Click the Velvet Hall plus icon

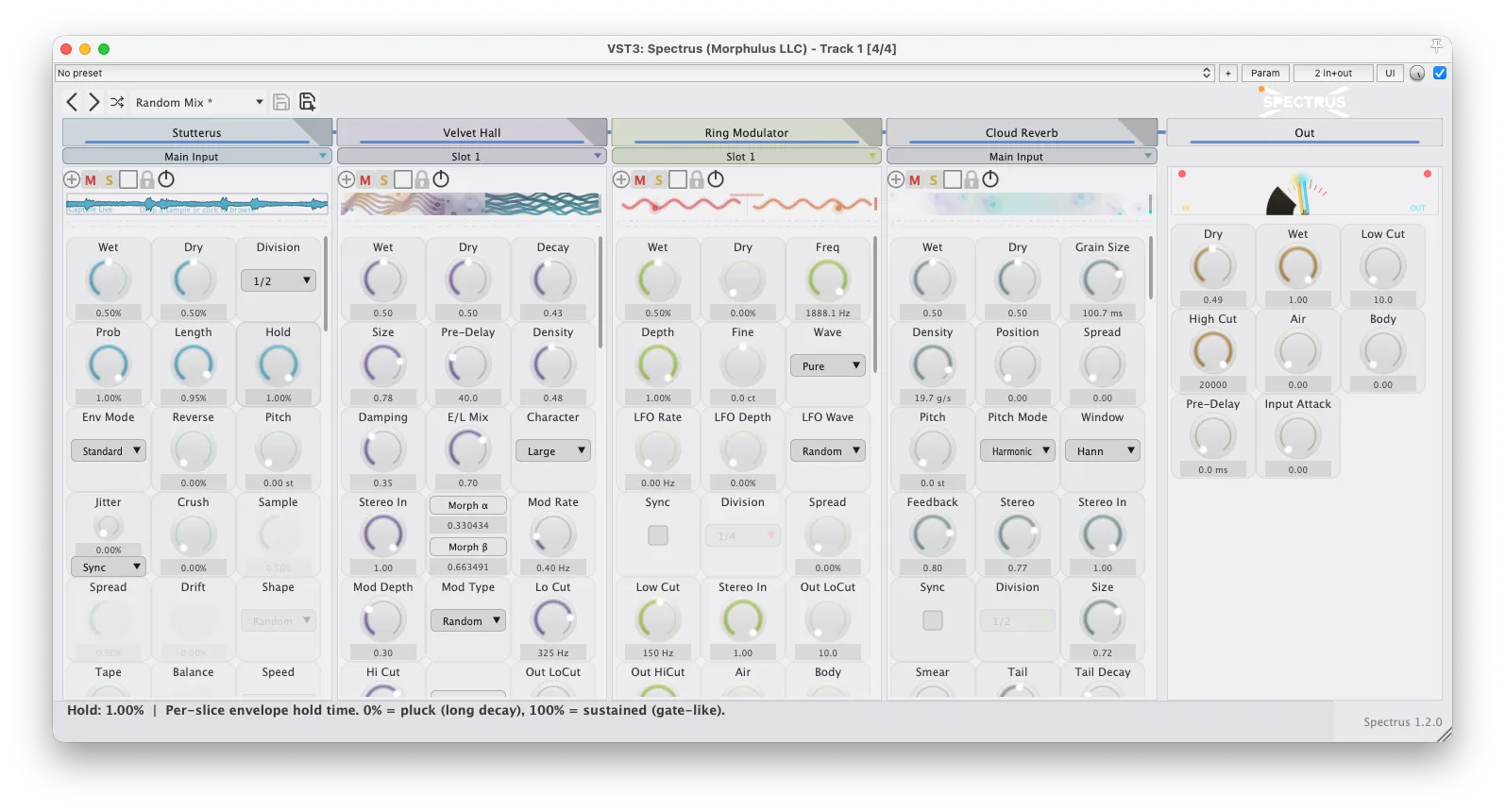pyautogui.click(x=347, y=179)
